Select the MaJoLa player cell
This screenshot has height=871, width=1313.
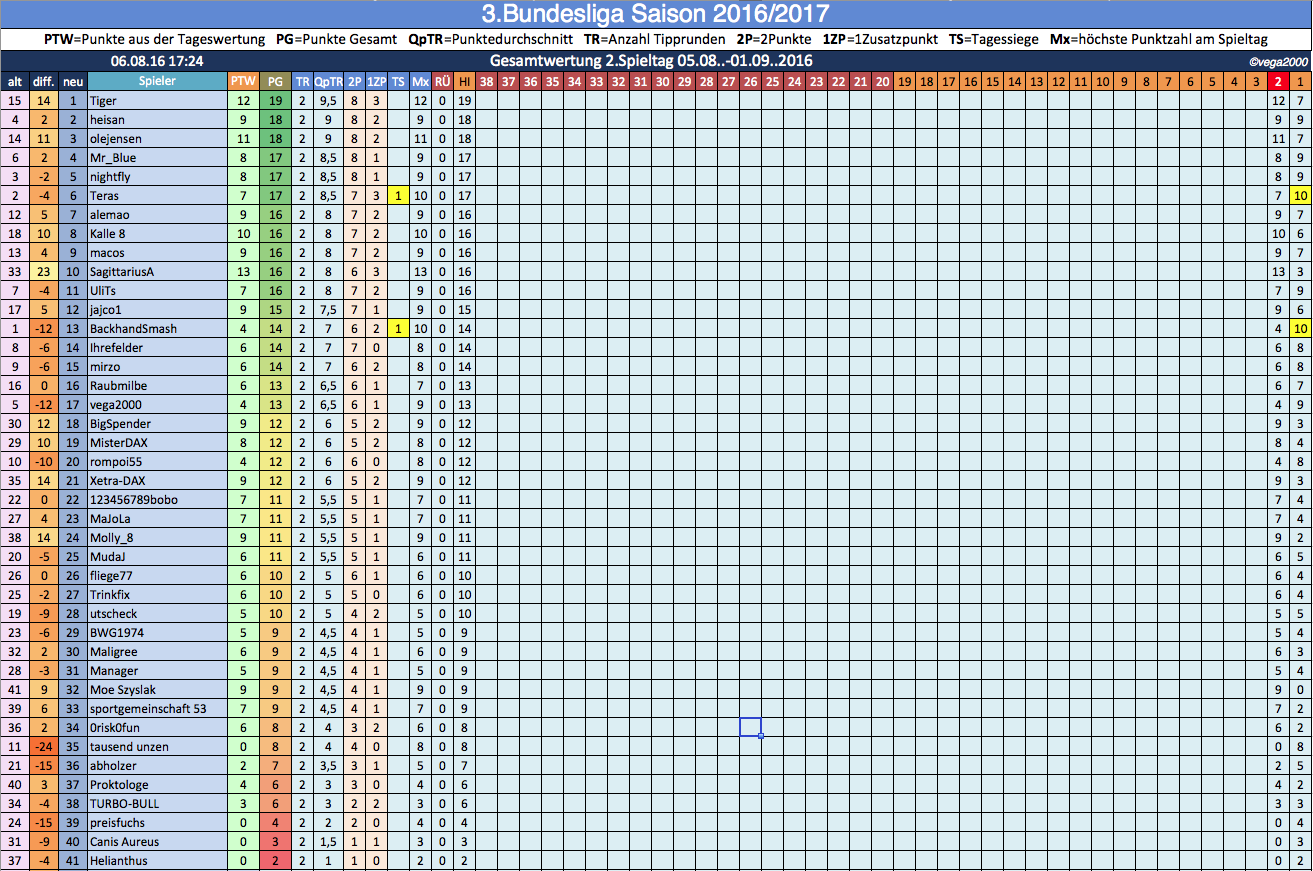coord(157,518)
